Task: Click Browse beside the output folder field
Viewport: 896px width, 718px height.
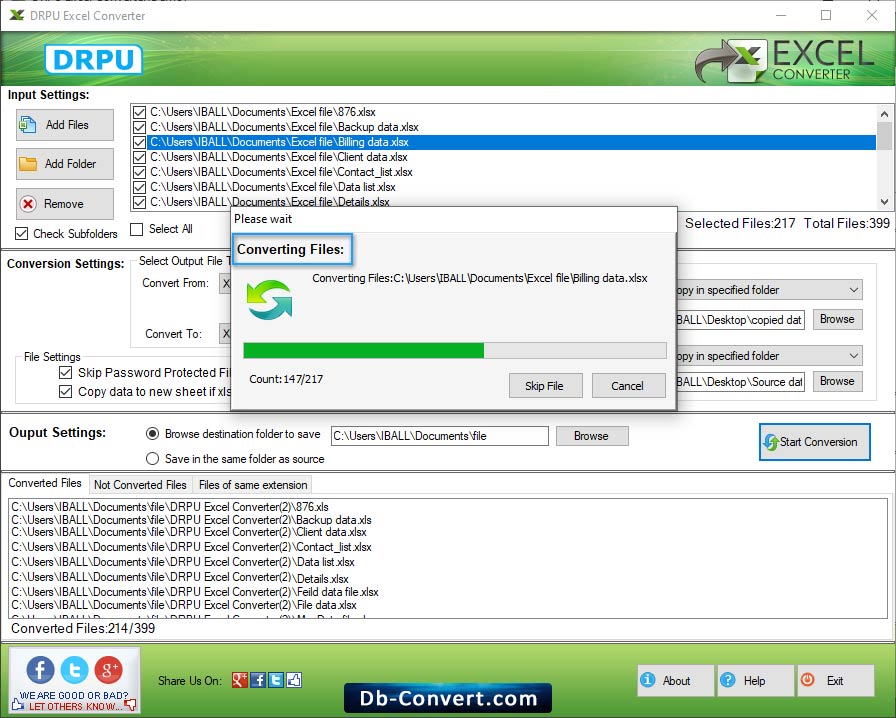Action: 591,436
